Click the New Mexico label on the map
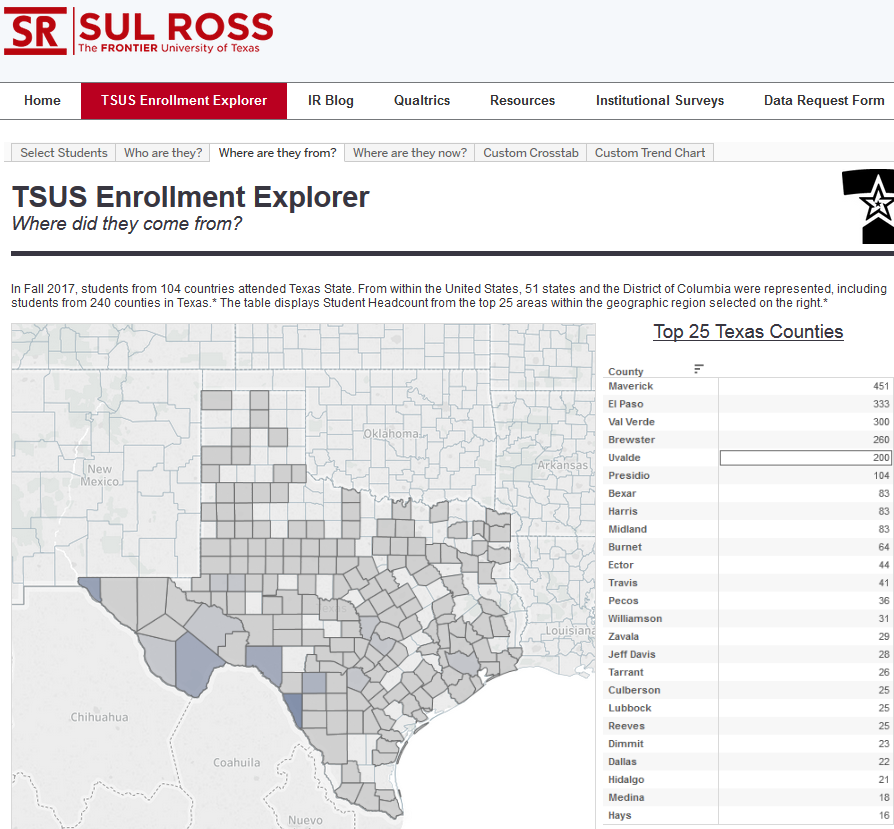 [100, 475]
